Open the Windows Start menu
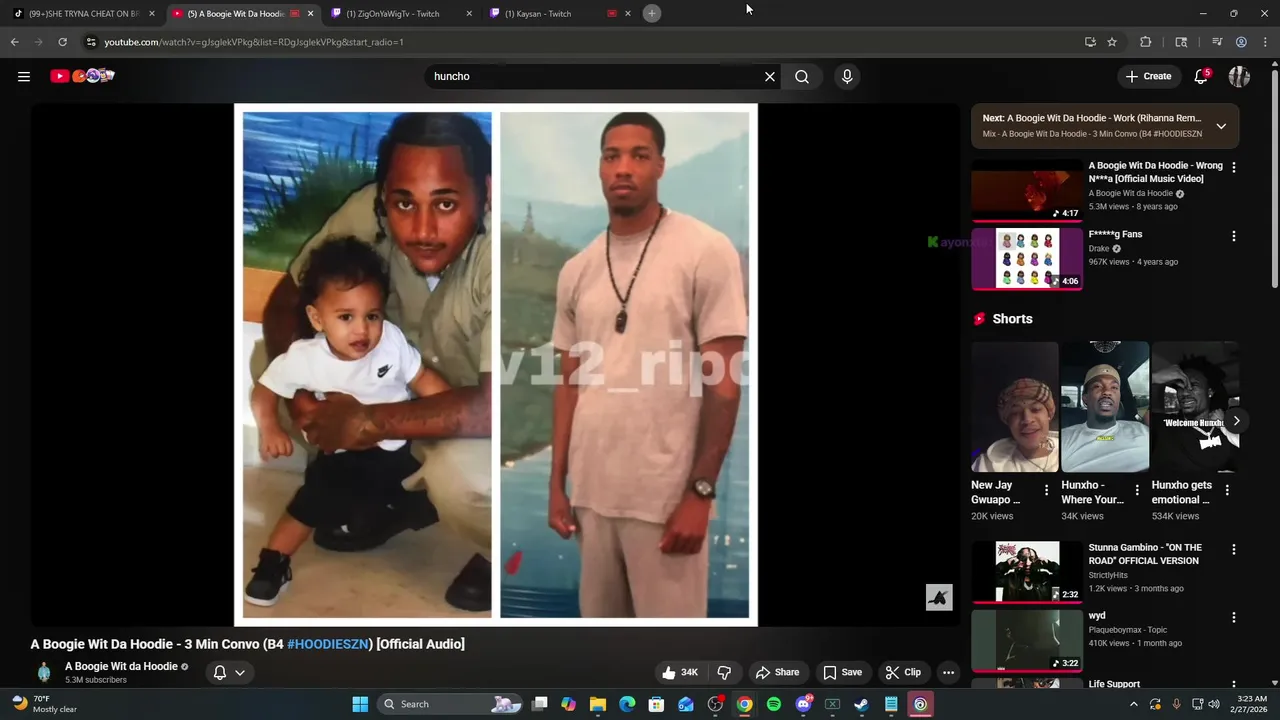This screenshot has width=1280, height=720. (360, 704)
